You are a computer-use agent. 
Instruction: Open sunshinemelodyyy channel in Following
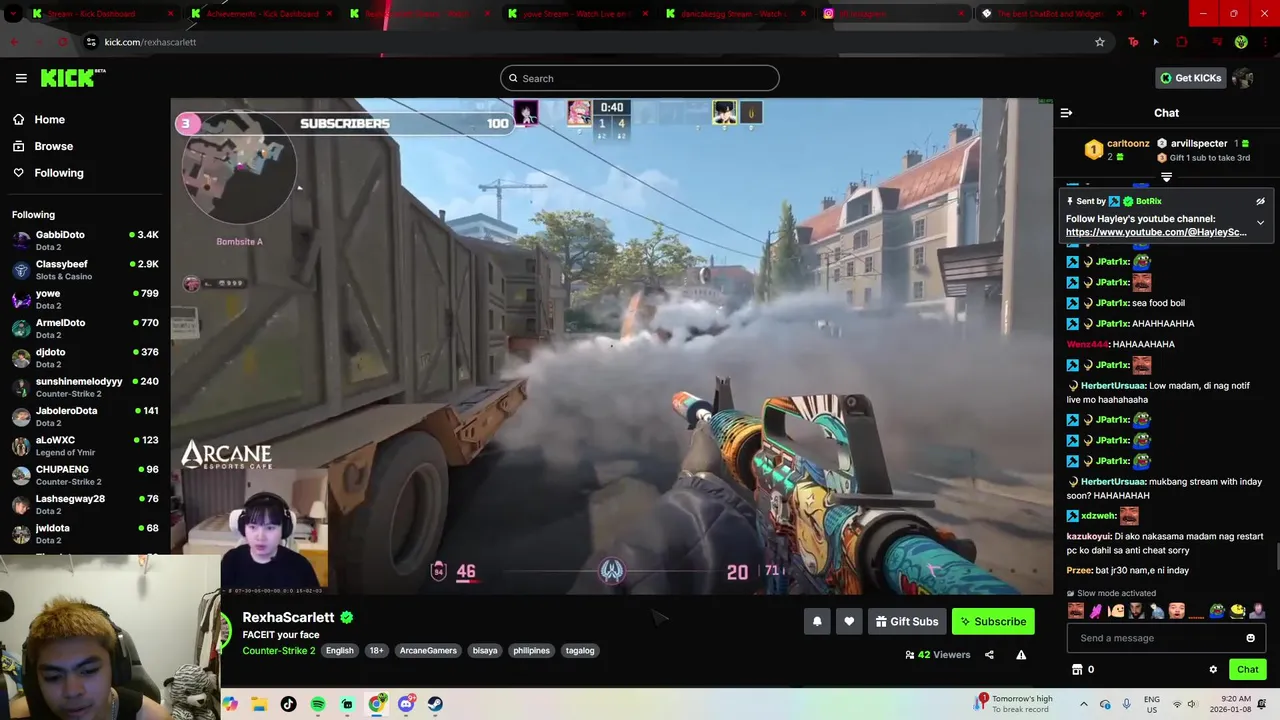click(x=85, y=387)
